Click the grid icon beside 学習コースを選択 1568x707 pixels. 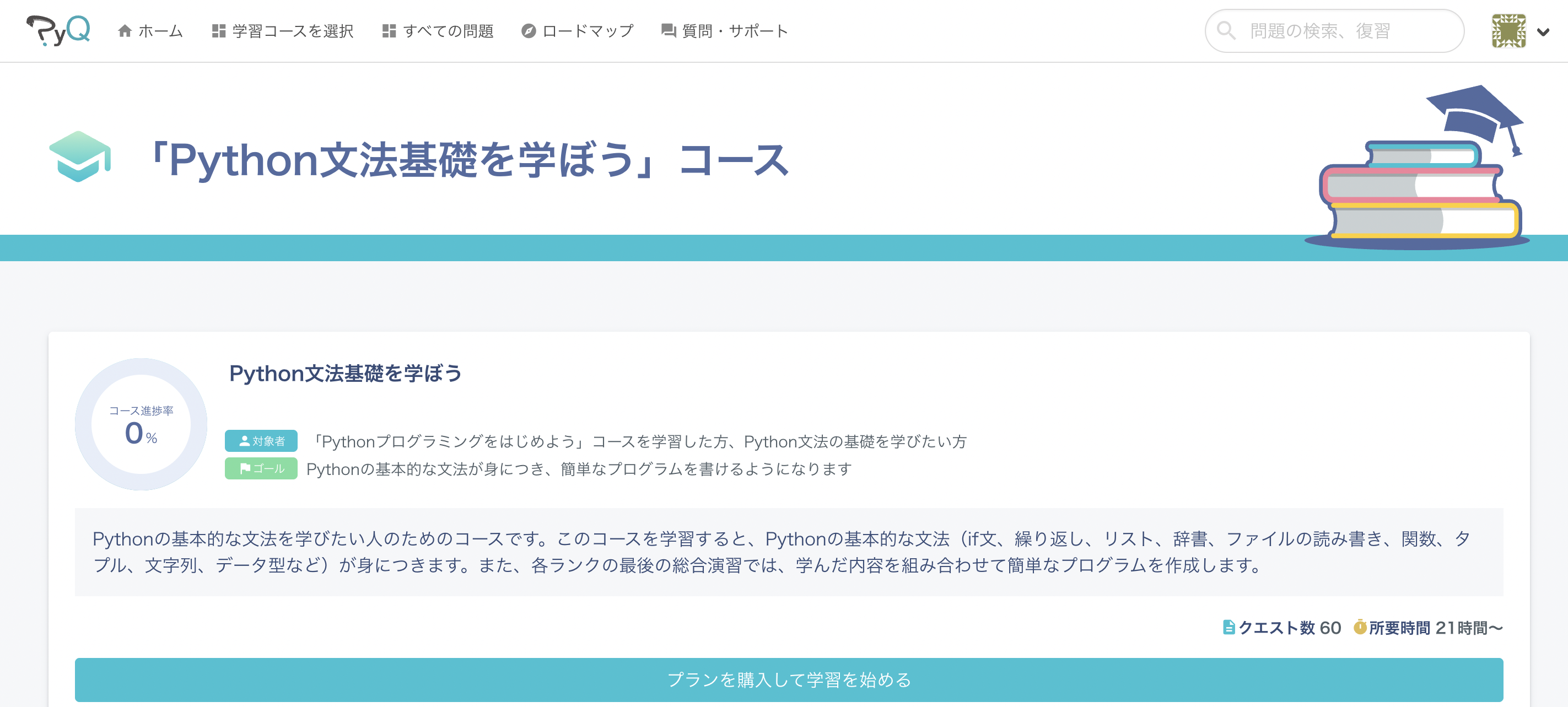[x=218, y=30]
